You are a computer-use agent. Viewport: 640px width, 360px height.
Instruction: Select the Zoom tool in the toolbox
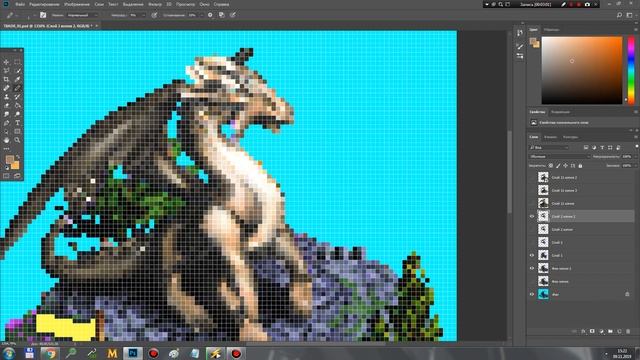(17, 140)
